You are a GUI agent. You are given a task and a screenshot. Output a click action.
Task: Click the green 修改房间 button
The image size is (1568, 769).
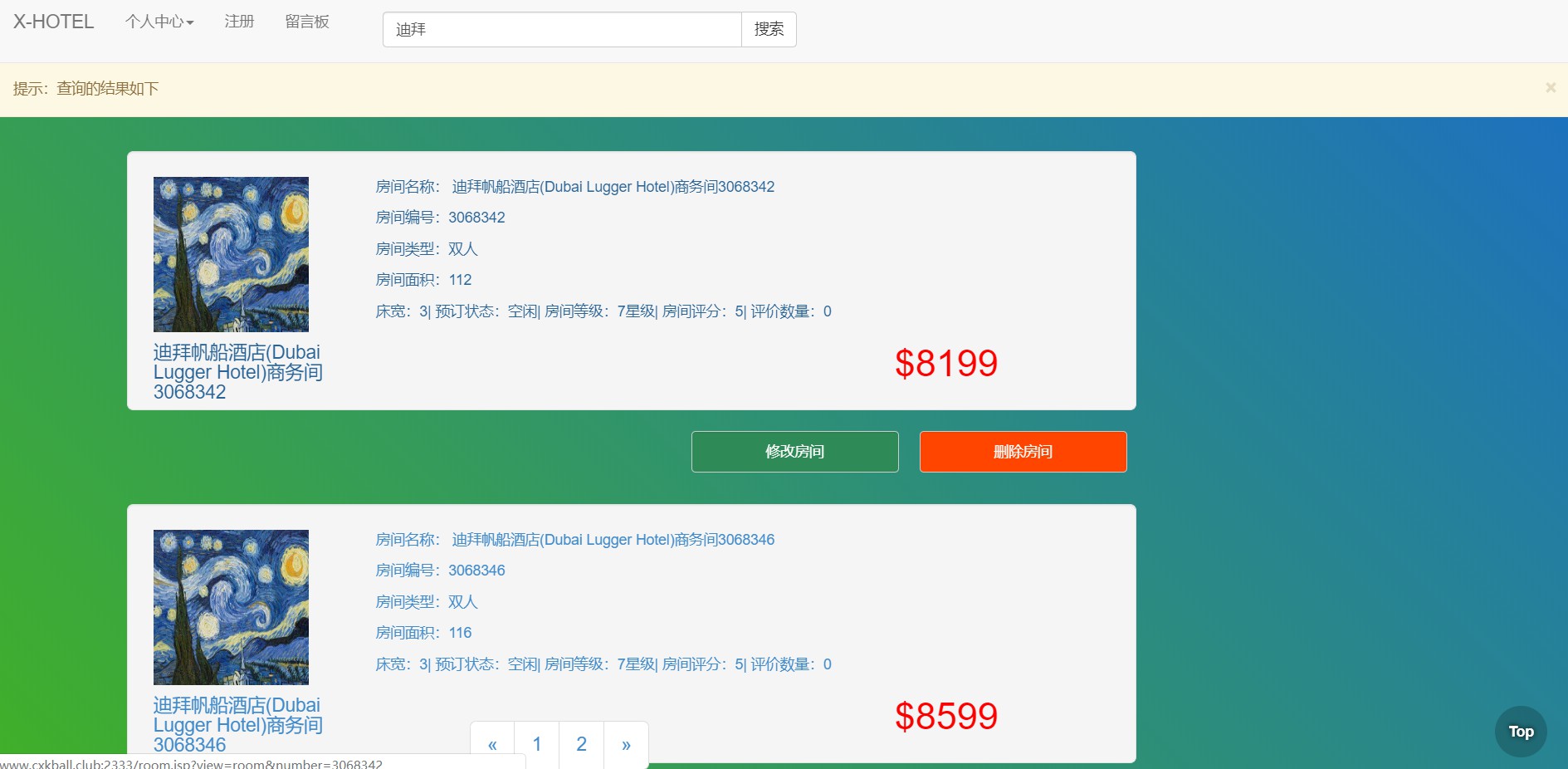[794, 452]
